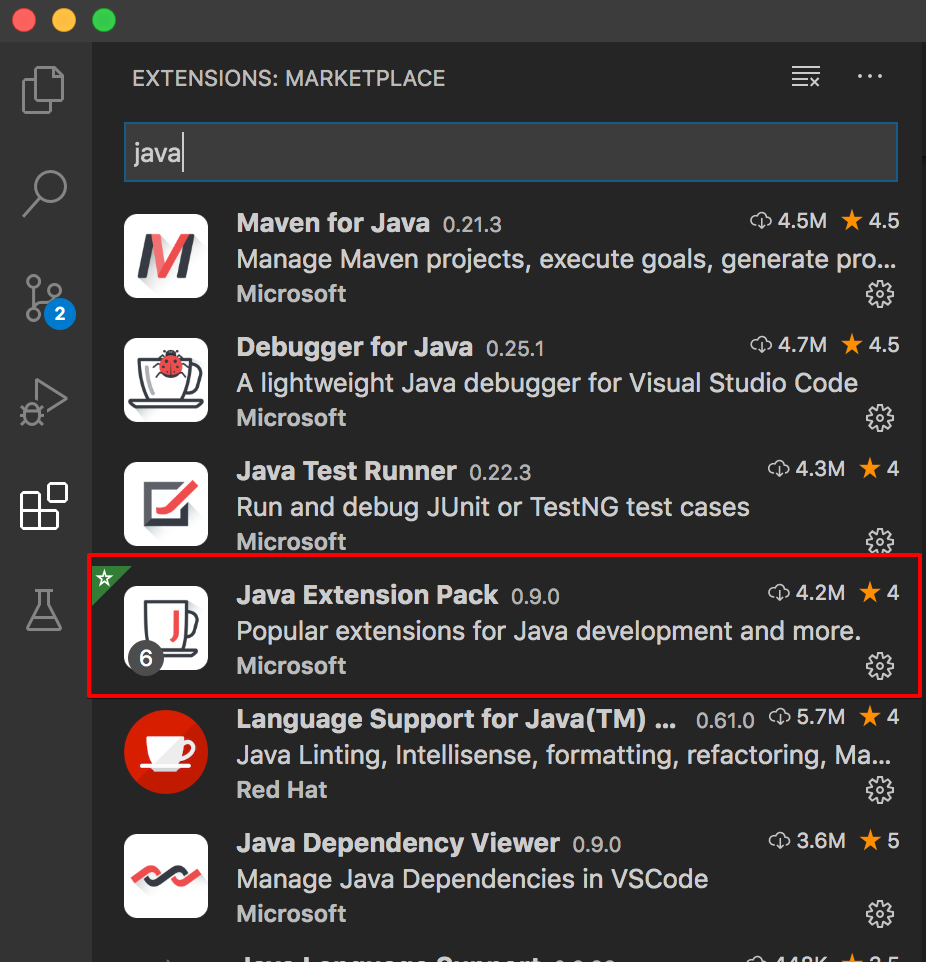Click the Java Extension Pack cup icon
Screen dimensions: 927x962
tap(166, 628)
